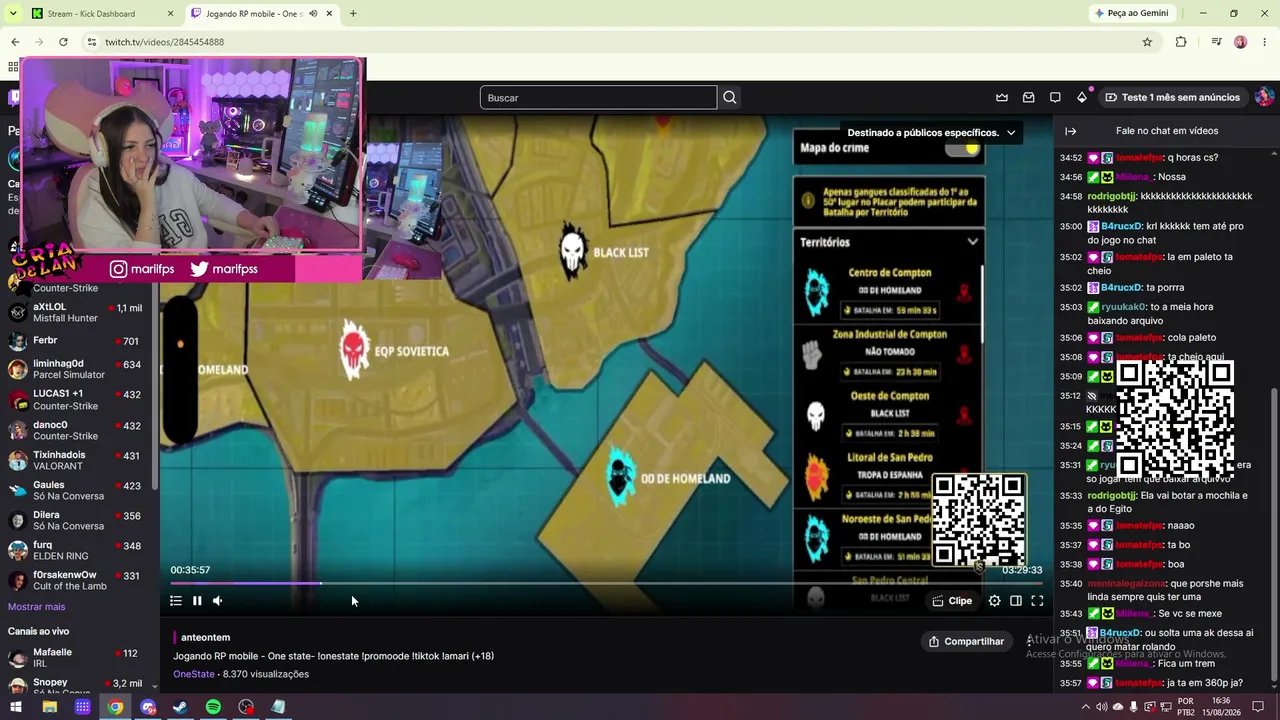Open Mafaelle IRL channel

[78, 658]
